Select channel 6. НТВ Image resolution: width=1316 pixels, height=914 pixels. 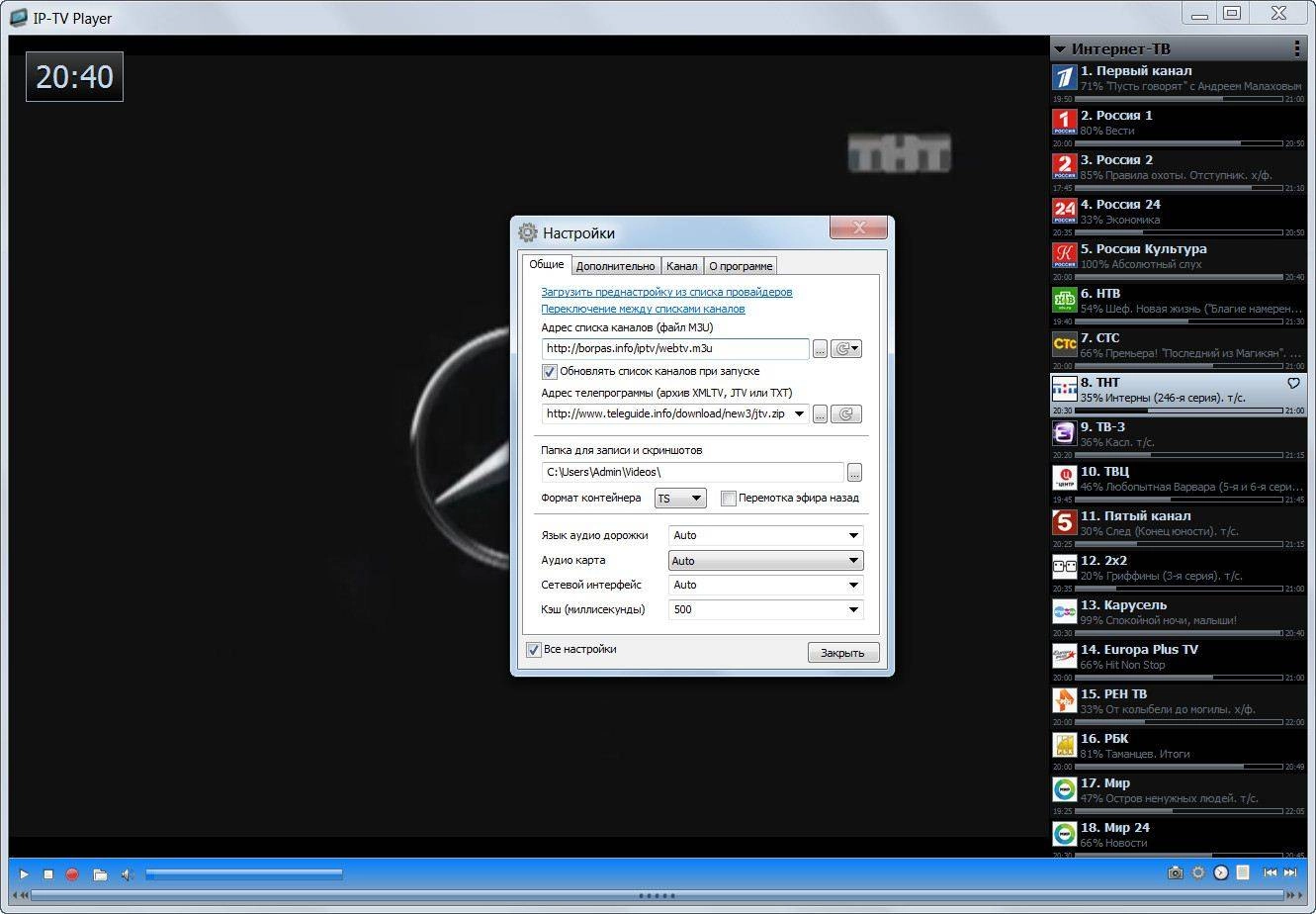(1179, 307)
